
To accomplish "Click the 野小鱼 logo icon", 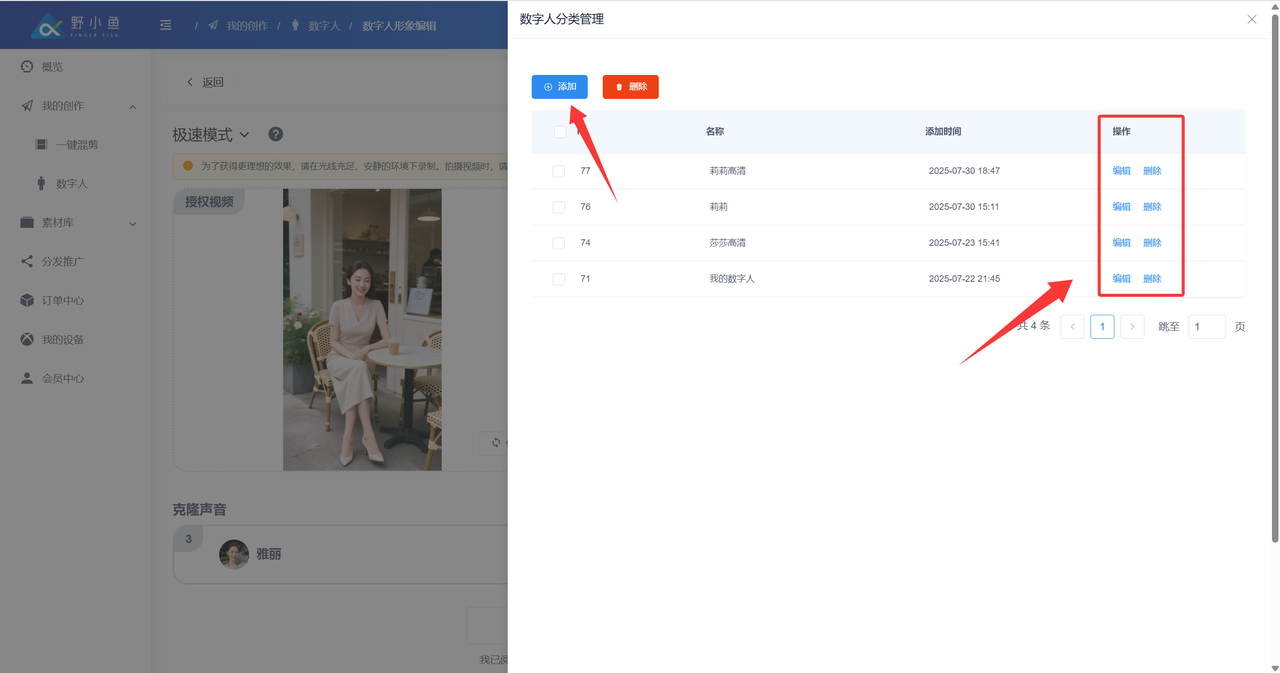I will click(46, 26).
